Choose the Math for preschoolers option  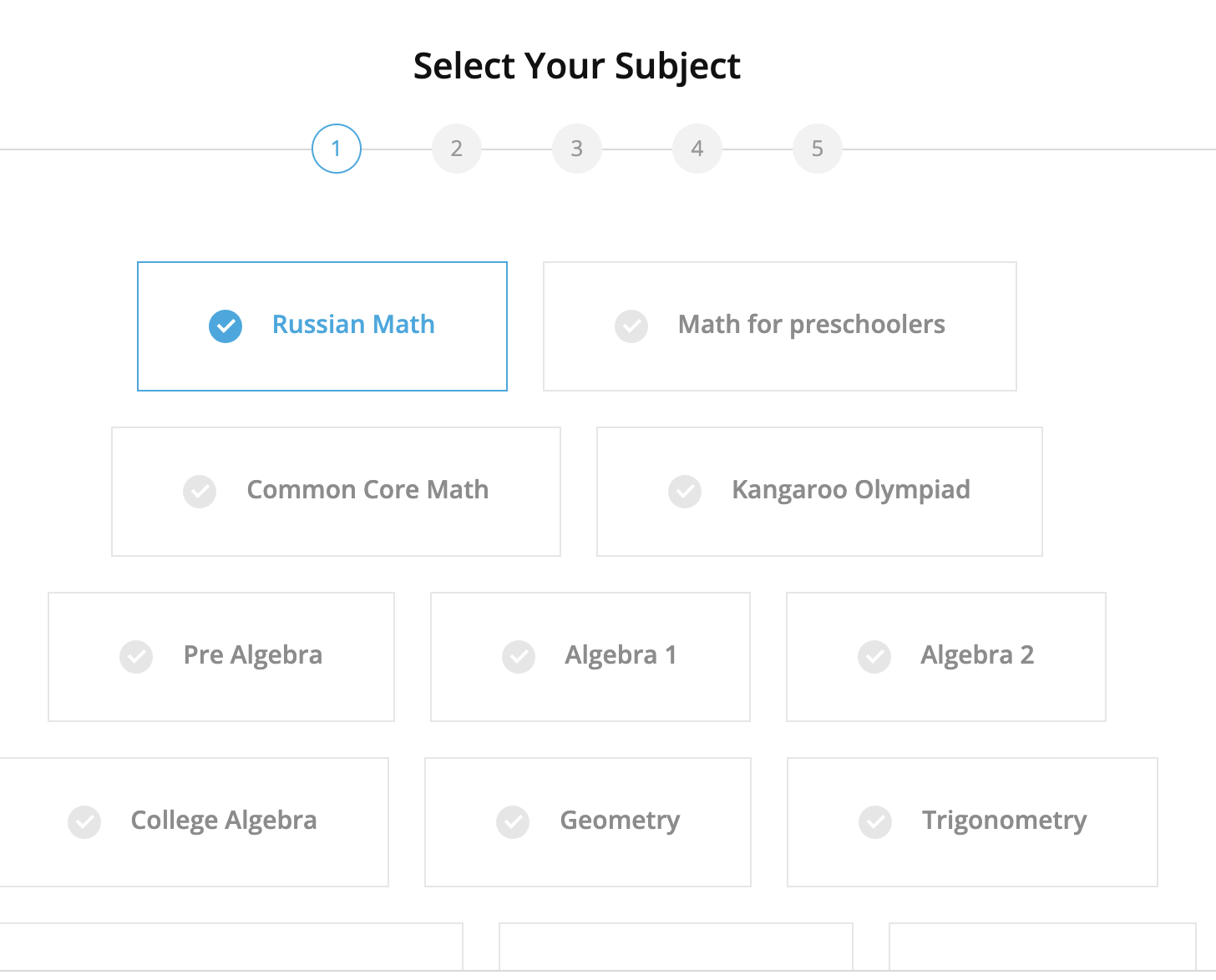click(779, 326)
